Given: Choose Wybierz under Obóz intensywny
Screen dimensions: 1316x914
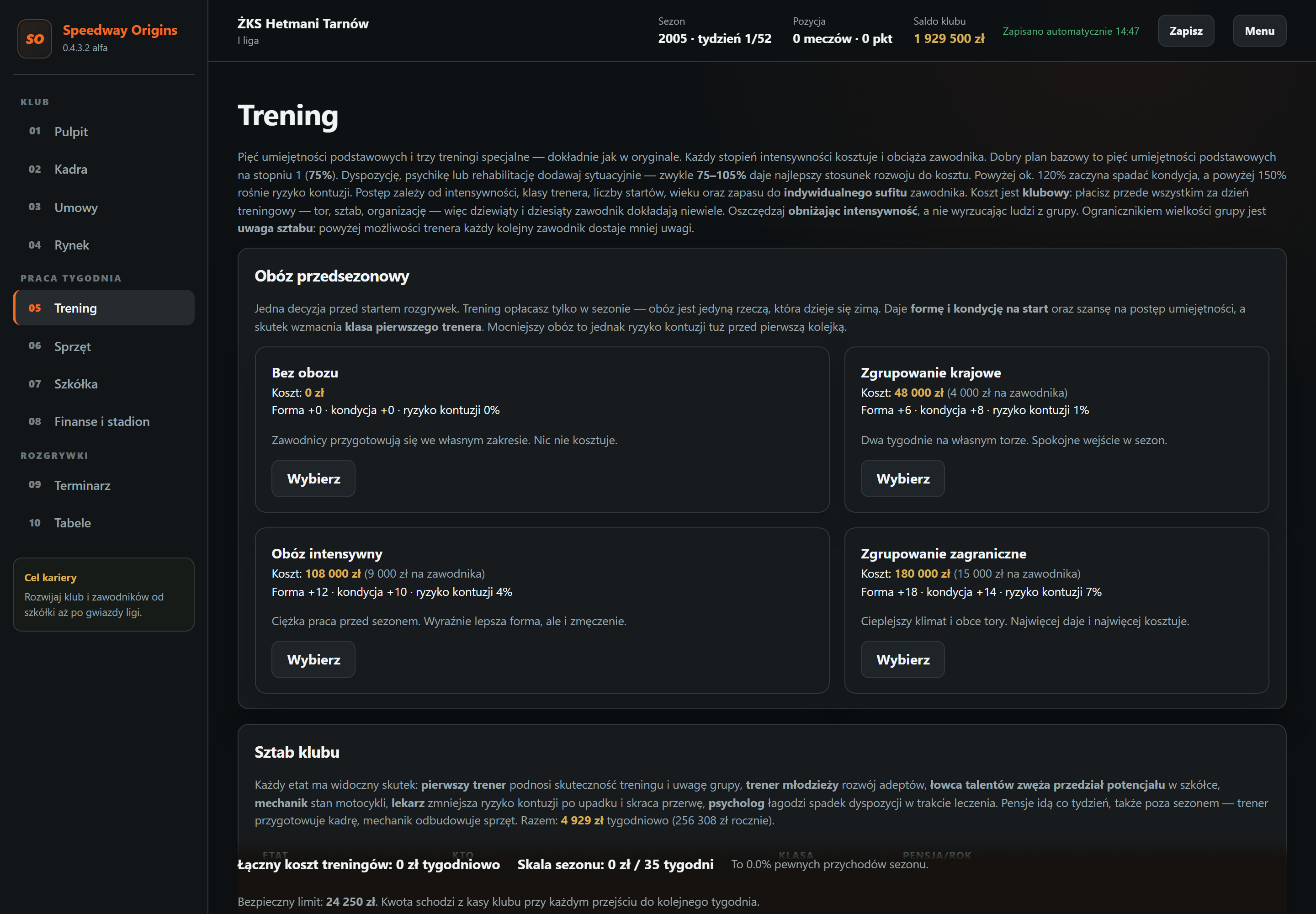Looking at the screenshot, I should 313,660.
